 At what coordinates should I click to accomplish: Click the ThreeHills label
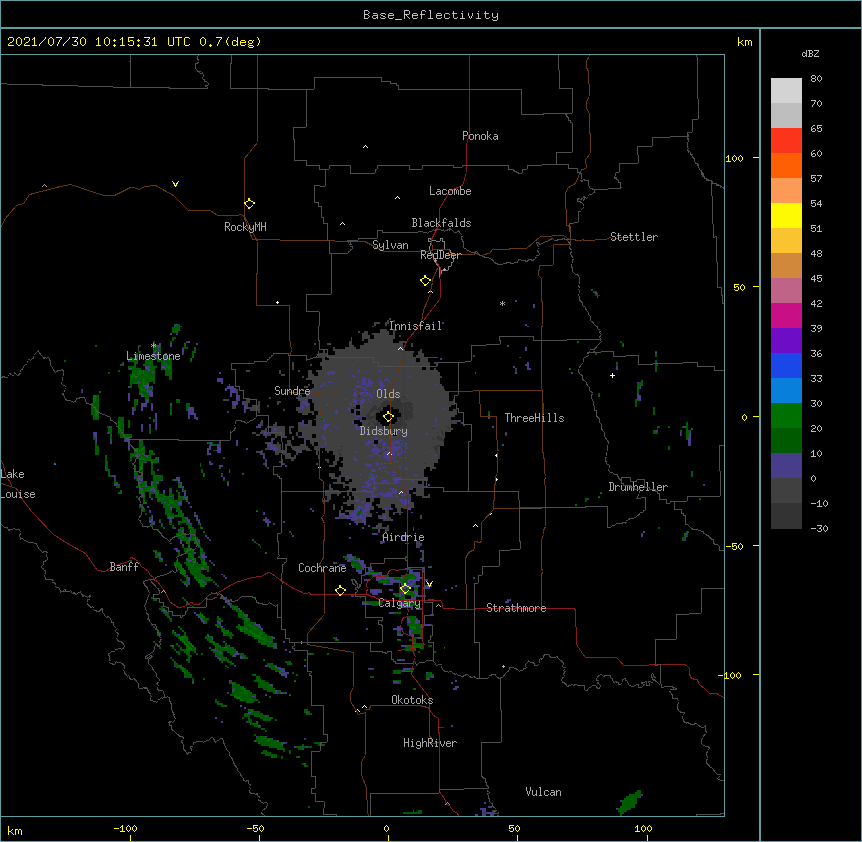click(x=534, y=418)
